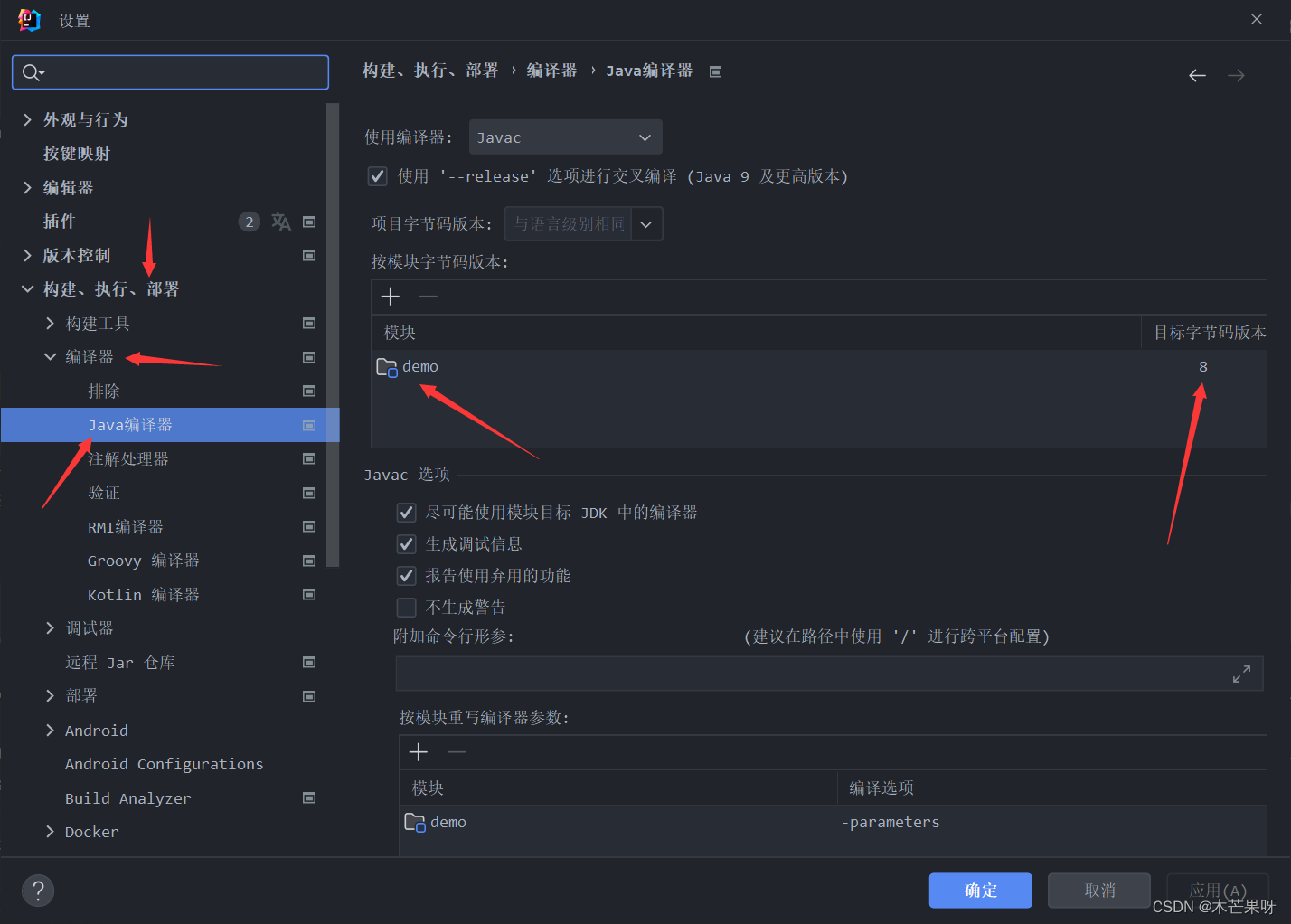Image resolution: width=1291 pixels, height=924 pixels.
Task: Click 确定 button to confirm
Action: pyautogui.click(x=981, y=891)
